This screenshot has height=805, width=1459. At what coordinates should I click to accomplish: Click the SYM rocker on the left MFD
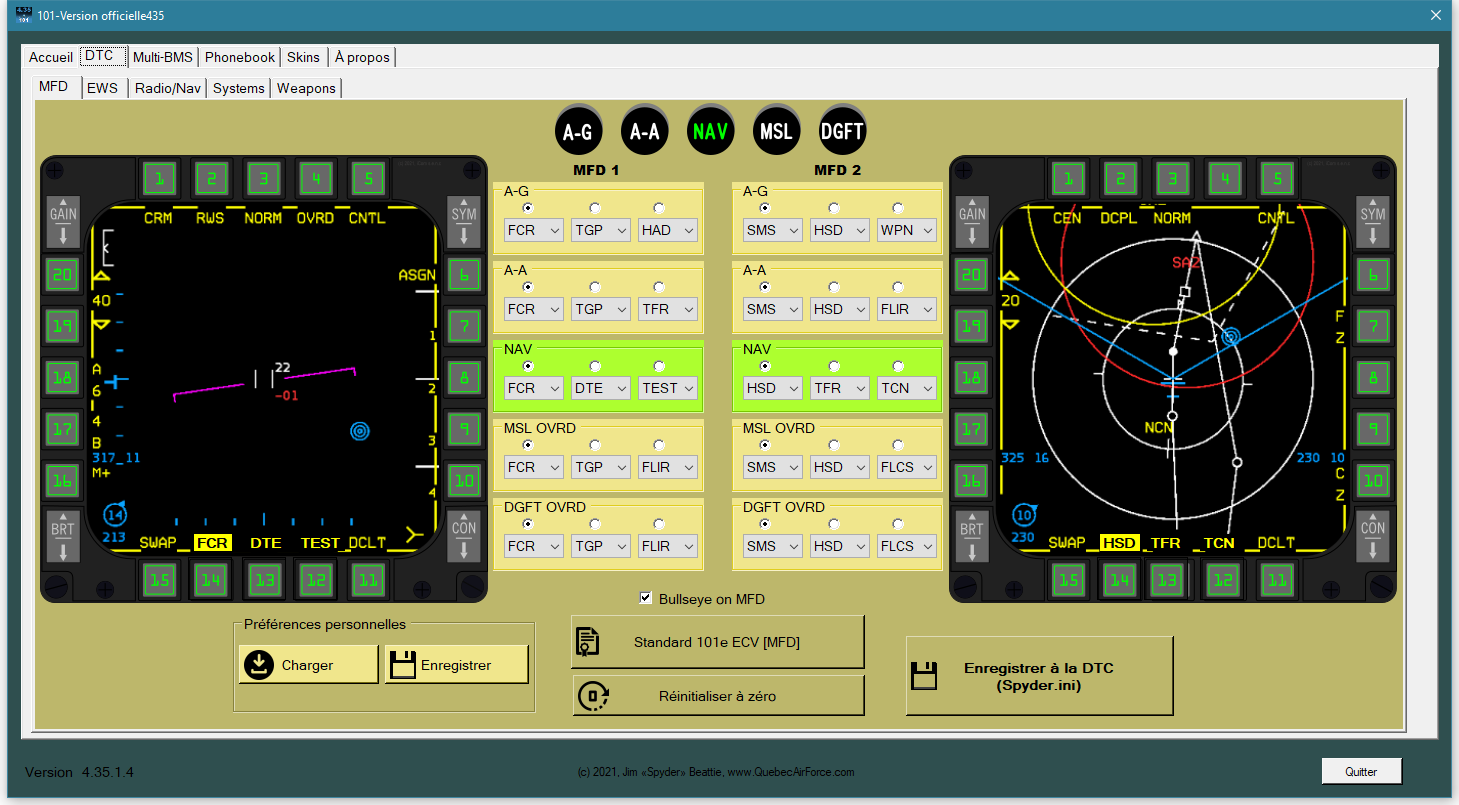(464, 221)
